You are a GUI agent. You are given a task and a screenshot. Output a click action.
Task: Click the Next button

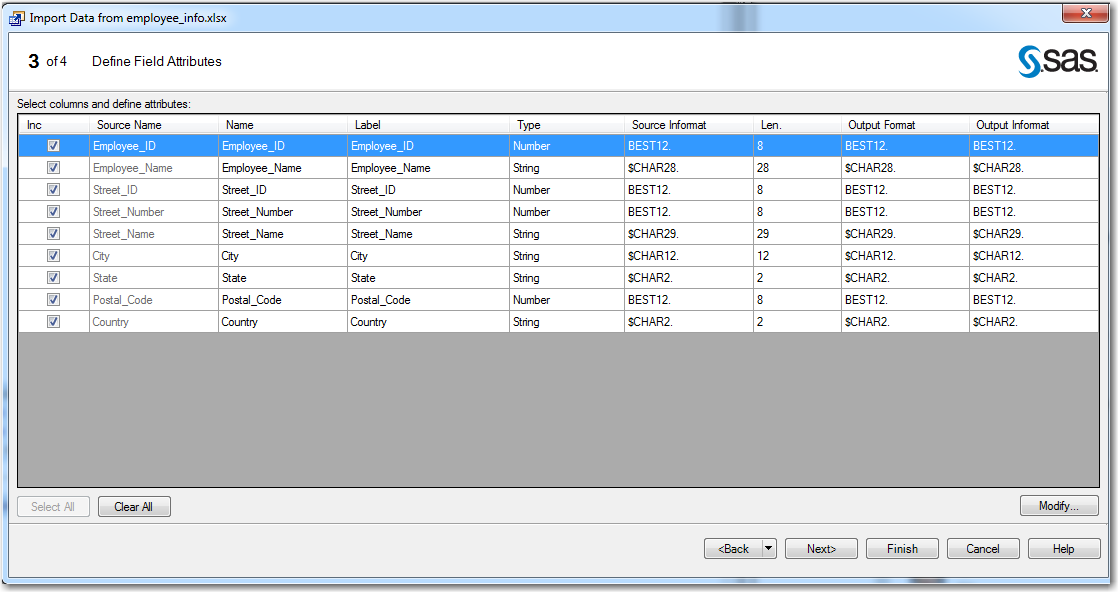click(x=821, y=548)
